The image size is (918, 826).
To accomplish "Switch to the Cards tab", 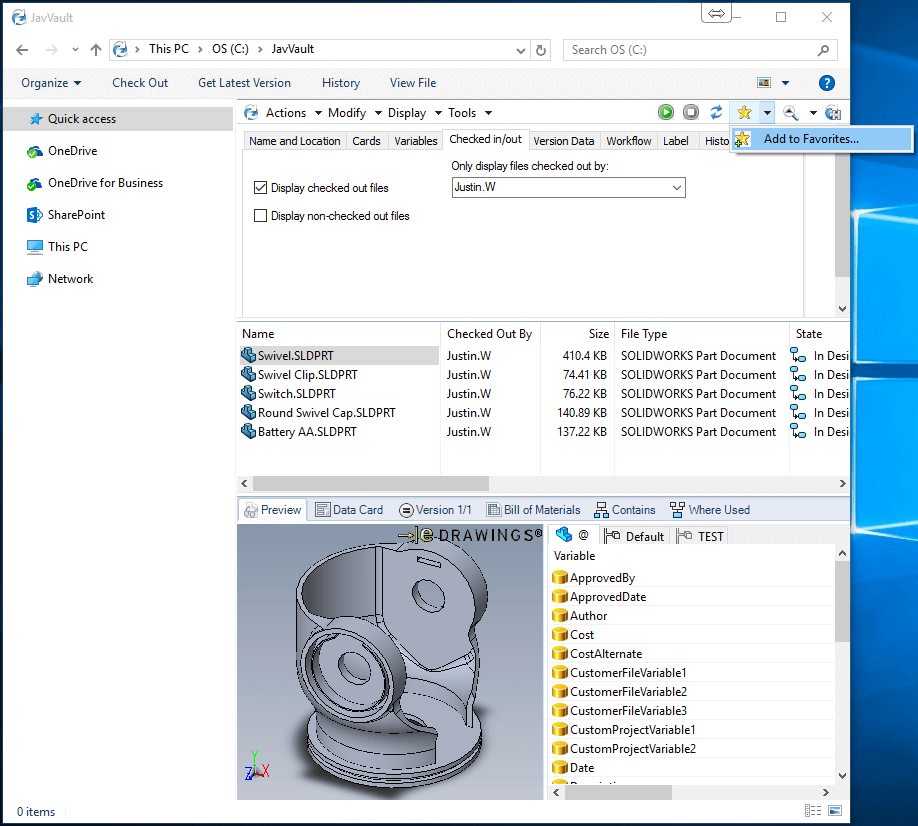I will pos(366,141).
